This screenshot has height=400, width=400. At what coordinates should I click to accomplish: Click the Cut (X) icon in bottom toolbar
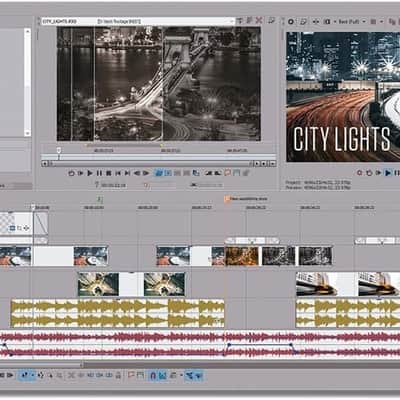click(x=71, y=375)
